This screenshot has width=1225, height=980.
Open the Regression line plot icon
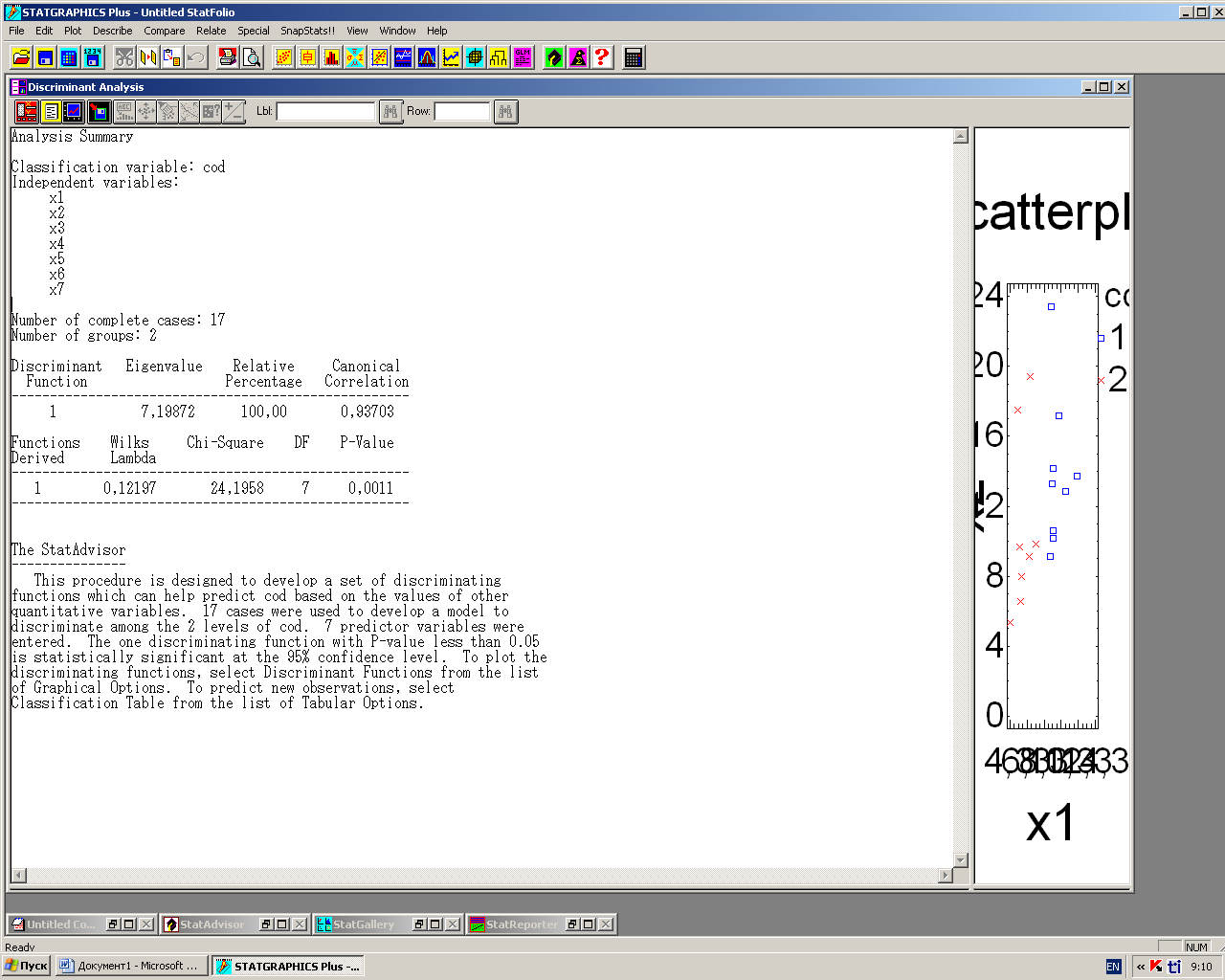[x=379, y=57]
